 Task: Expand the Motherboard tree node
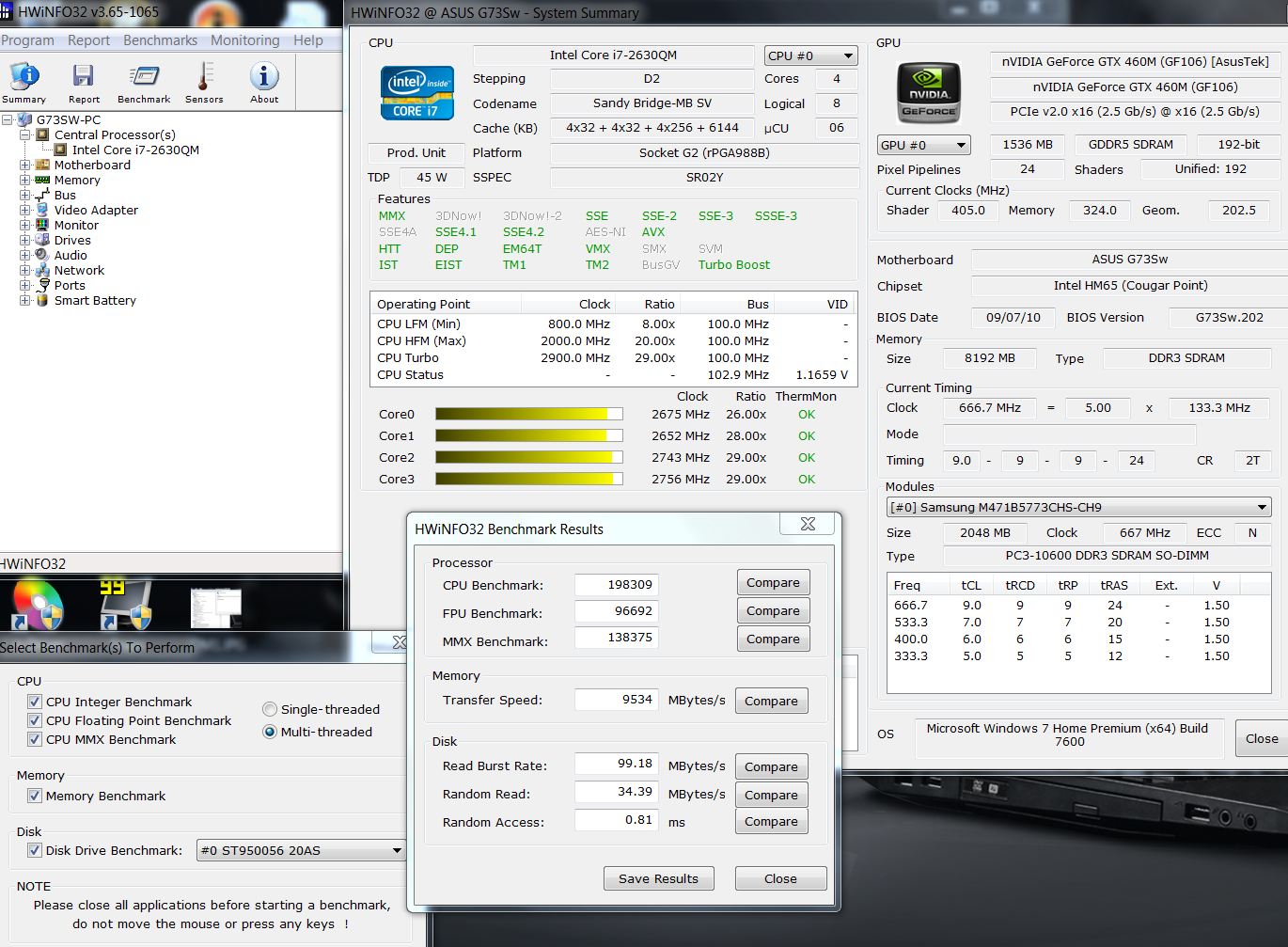pos(25,165)
